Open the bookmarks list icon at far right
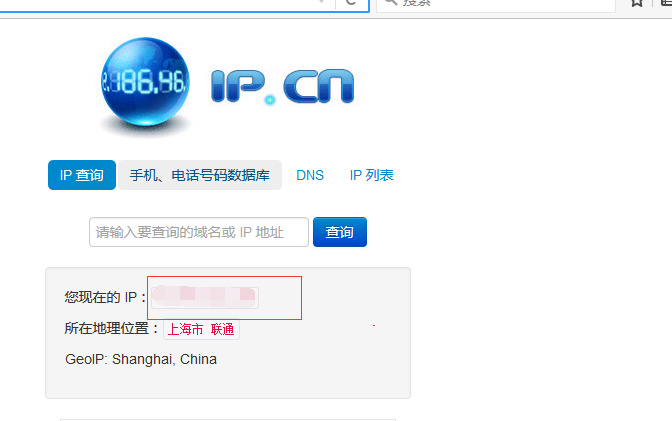The image size is (672, 421). pos(666,3)
